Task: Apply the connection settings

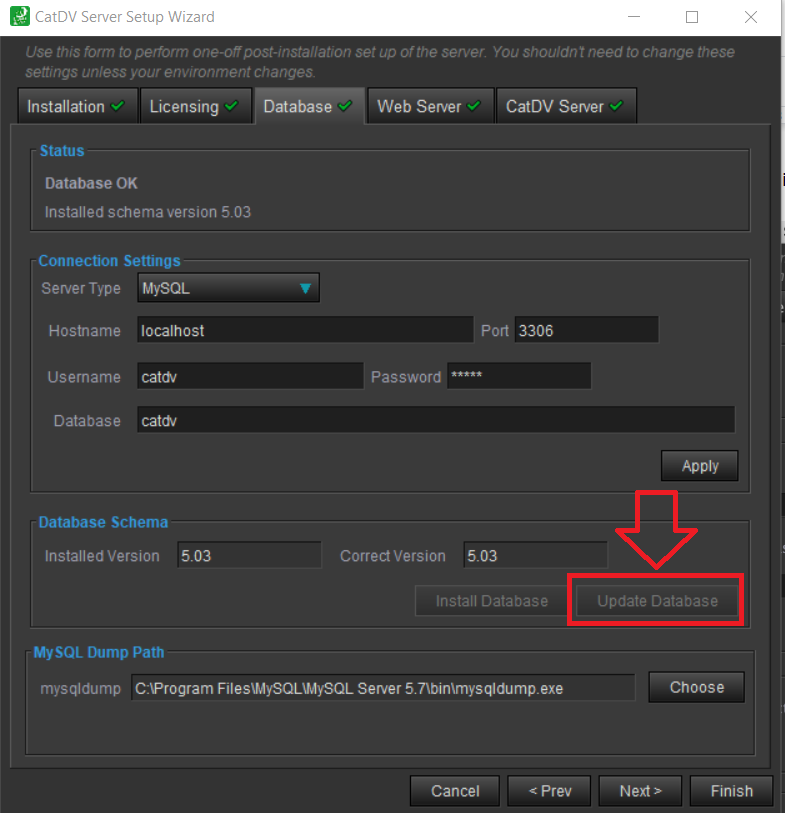Action: (699, 466)
